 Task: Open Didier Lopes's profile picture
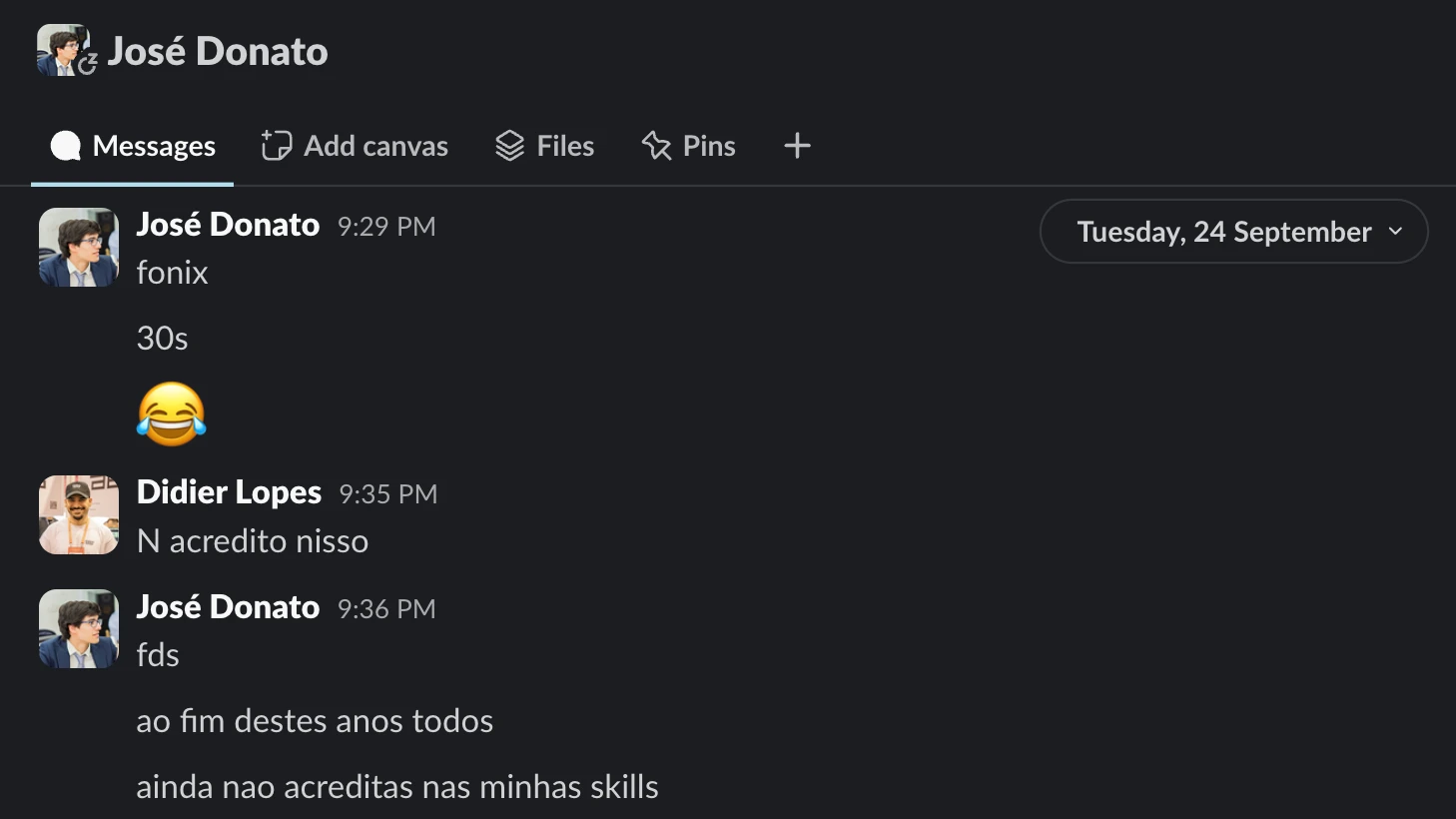[79, 514]
